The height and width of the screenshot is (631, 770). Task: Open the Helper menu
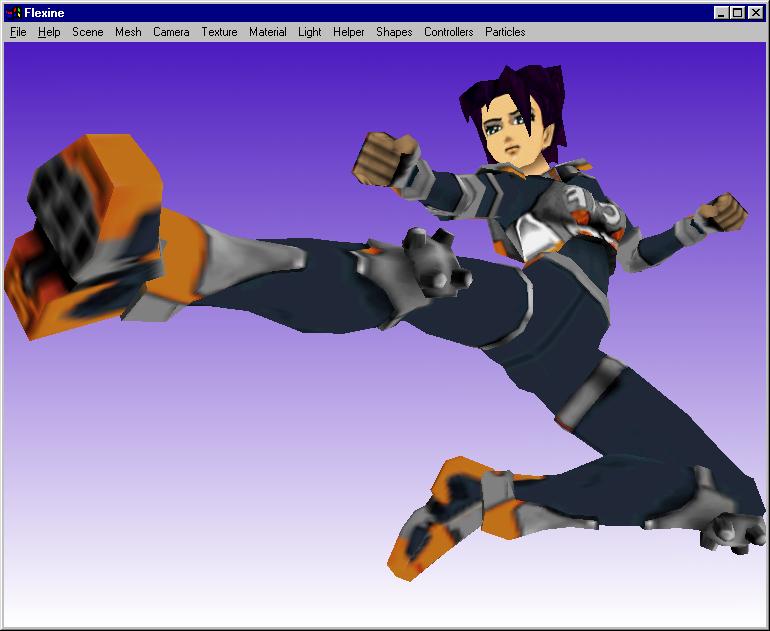pos(349,32)
